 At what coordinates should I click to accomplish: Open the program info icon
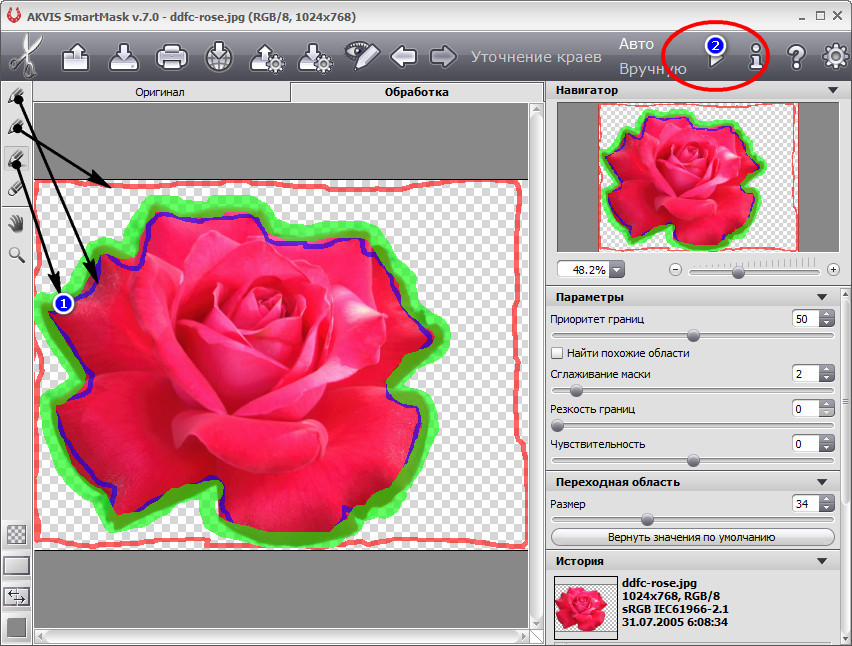coord(757,57)
